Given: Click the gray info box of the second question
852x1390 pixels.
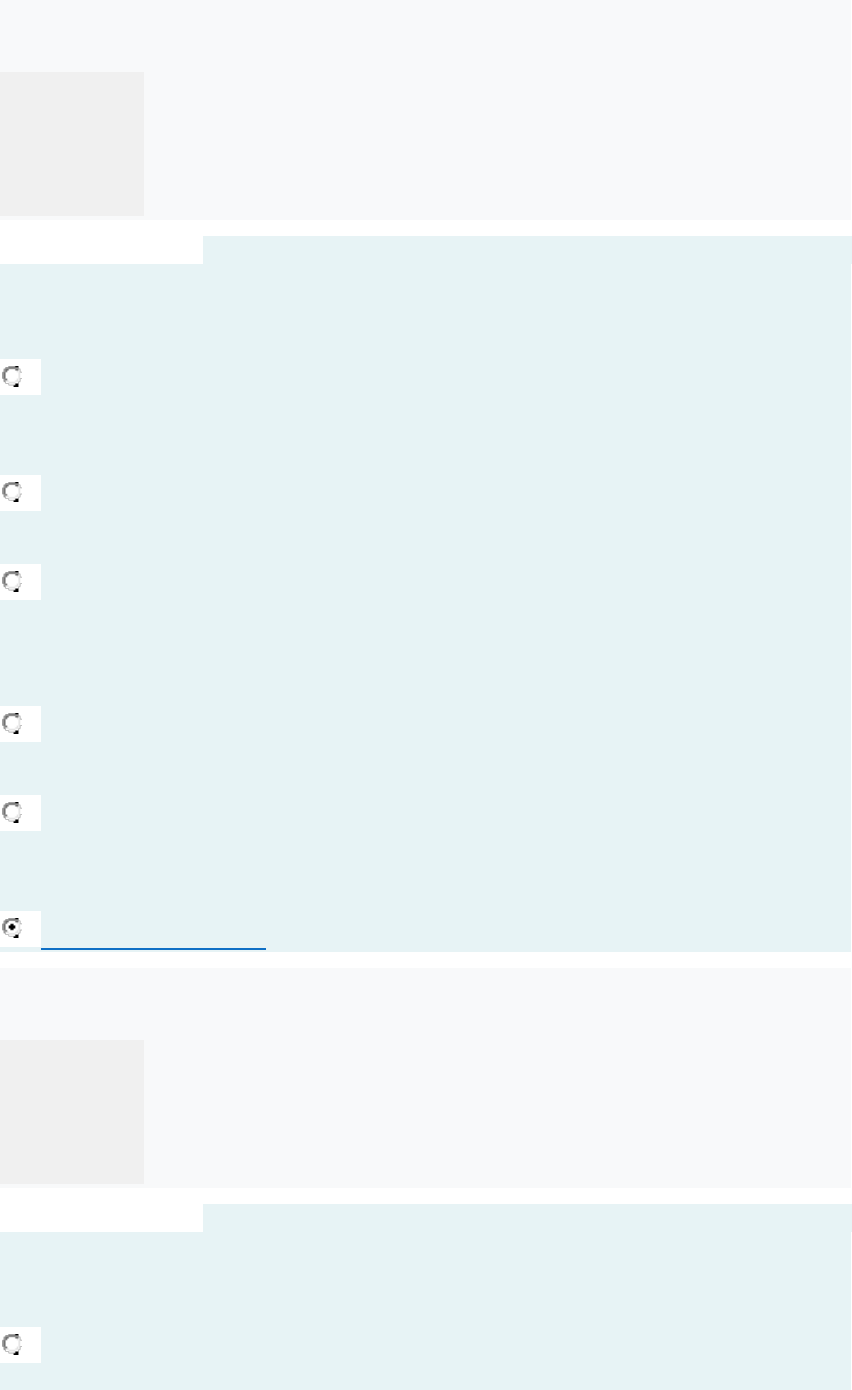Looking at the screenshot, I should point(72,1112).
